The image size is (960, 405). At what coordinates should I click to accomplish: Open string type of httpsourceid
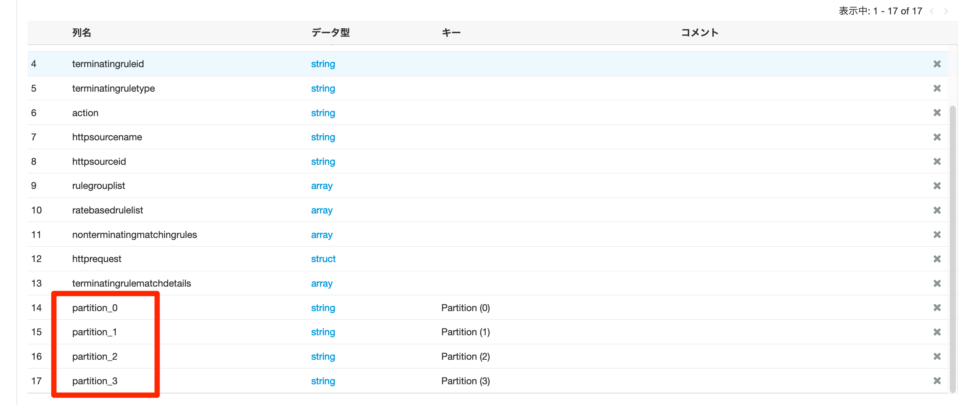[323, 162]
